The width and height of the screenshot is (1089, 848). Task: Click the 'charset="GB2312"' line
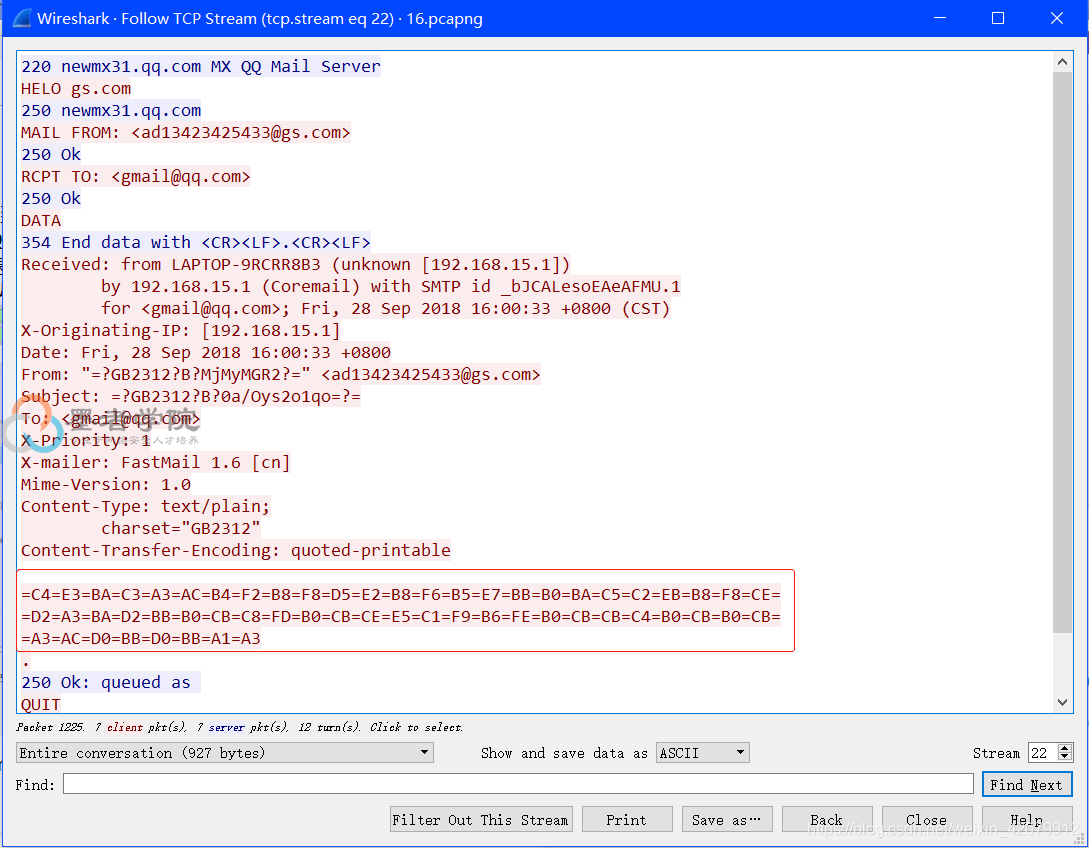181,529
